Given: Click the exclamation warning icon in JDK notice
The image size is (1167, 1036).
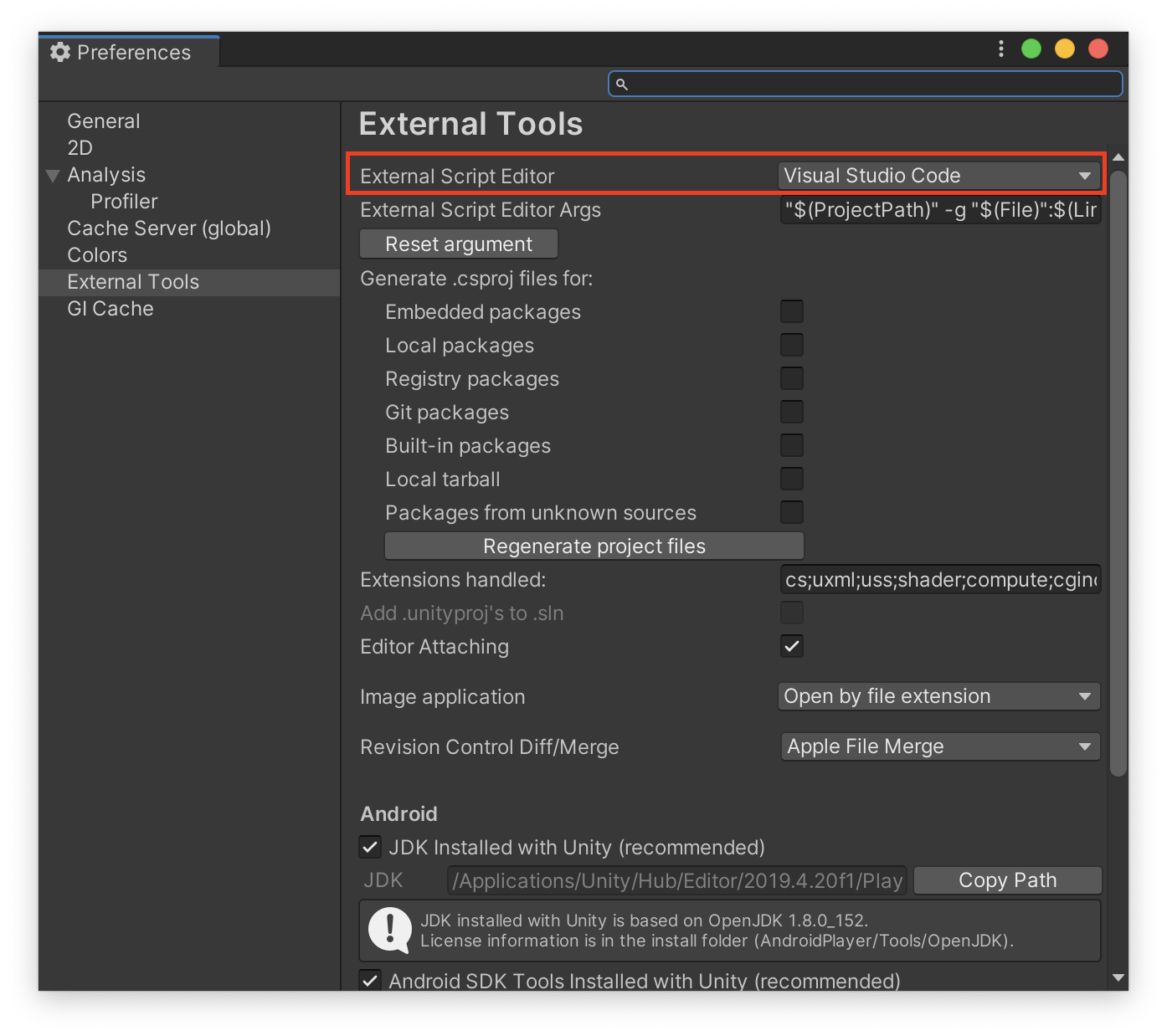Looking at the screenshot, I should tap(390, 930).
